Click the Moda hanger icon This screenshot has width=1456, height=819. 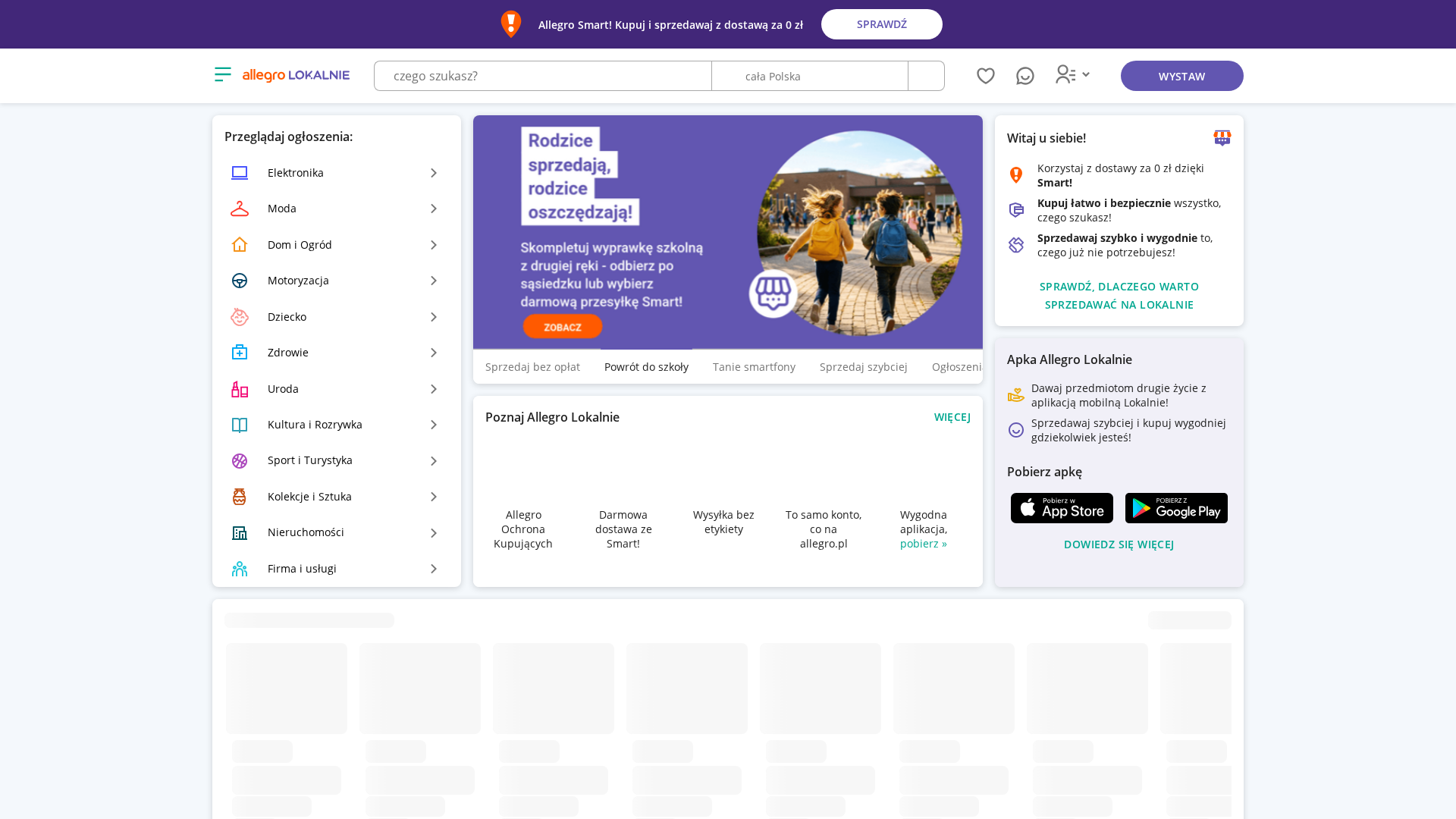coord(240,209)
